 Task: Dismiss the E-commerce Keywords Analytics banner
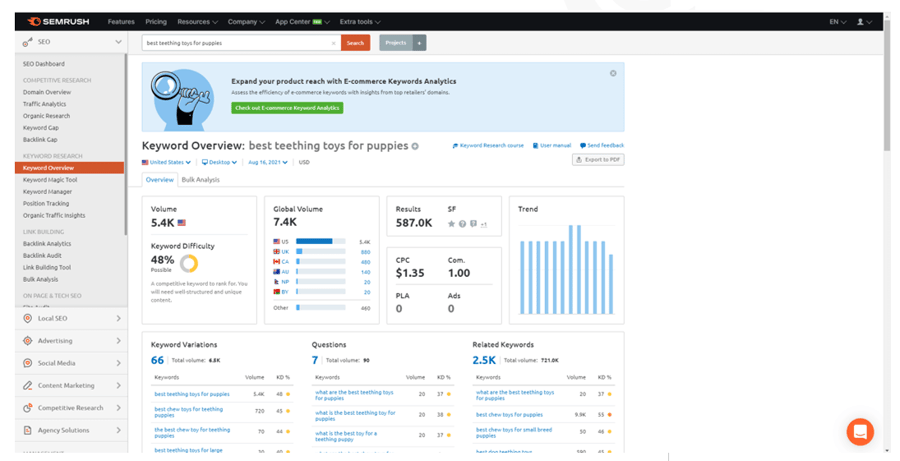(x=613, y=73)
